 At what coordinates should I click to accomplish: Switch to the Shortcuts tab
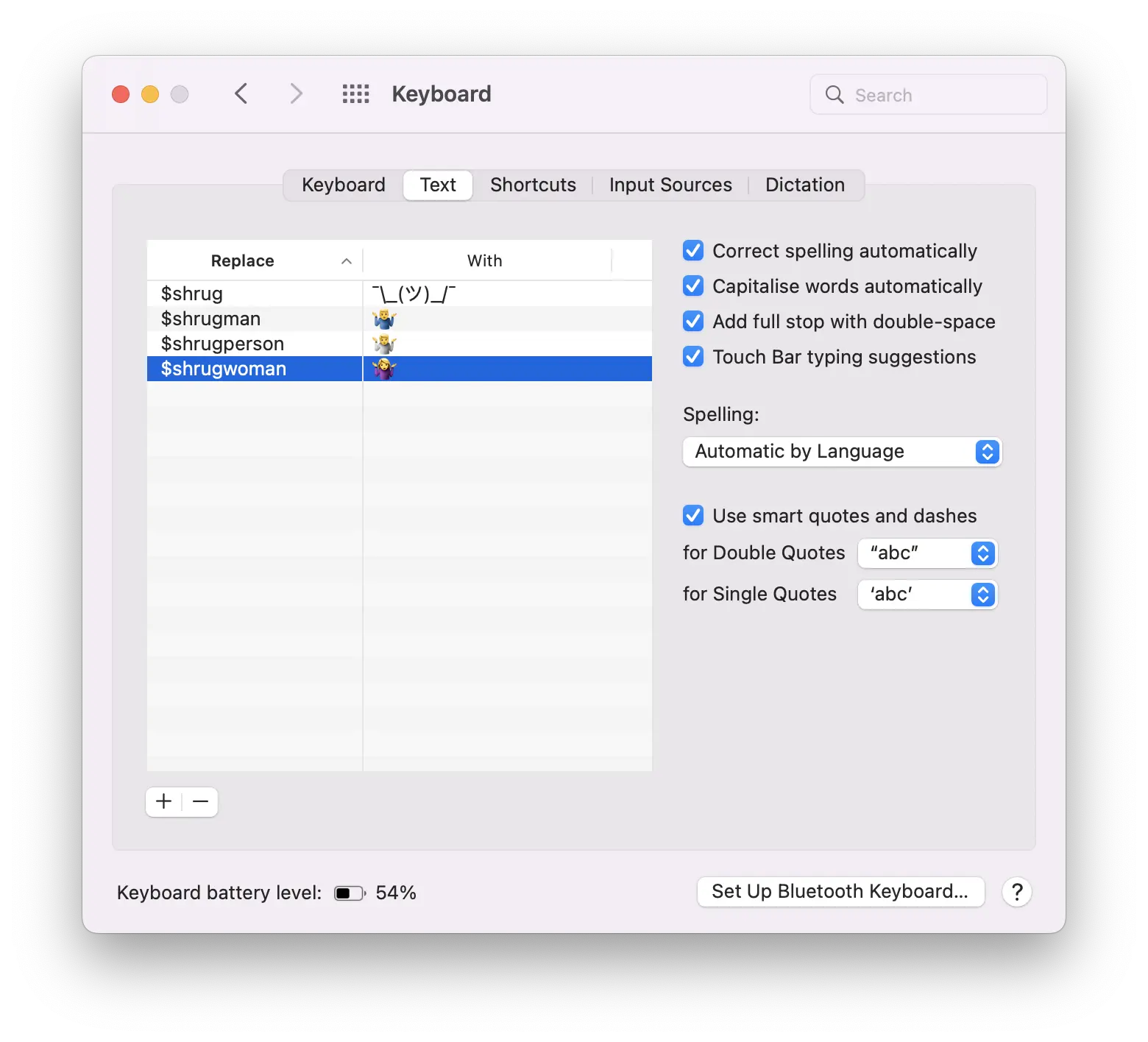coord(533,185)
